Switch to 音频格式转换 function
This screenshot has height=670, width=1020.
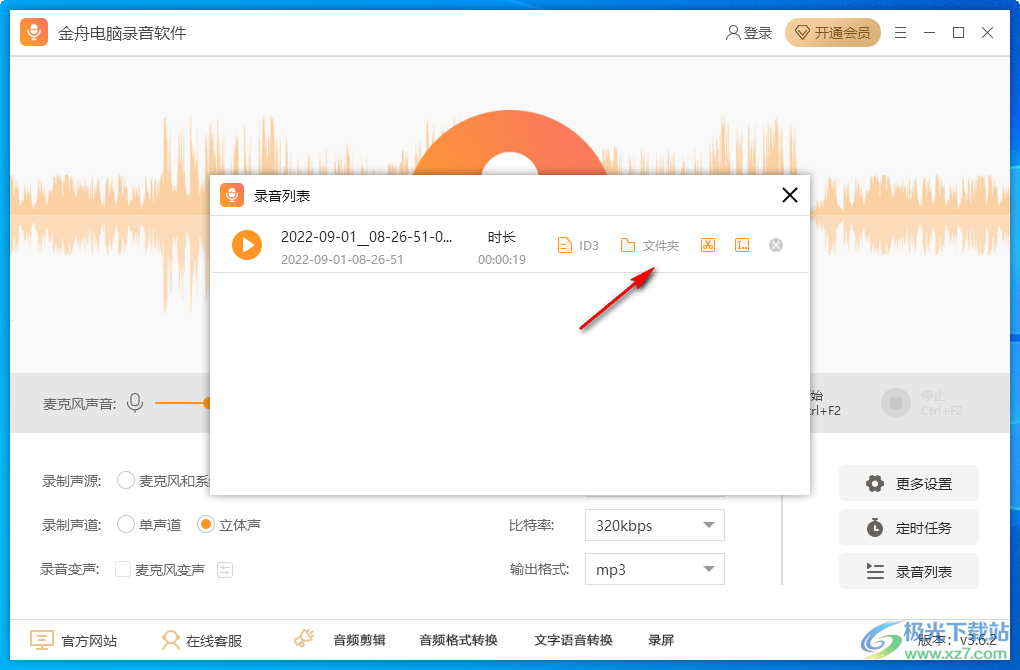pos(458,640)
